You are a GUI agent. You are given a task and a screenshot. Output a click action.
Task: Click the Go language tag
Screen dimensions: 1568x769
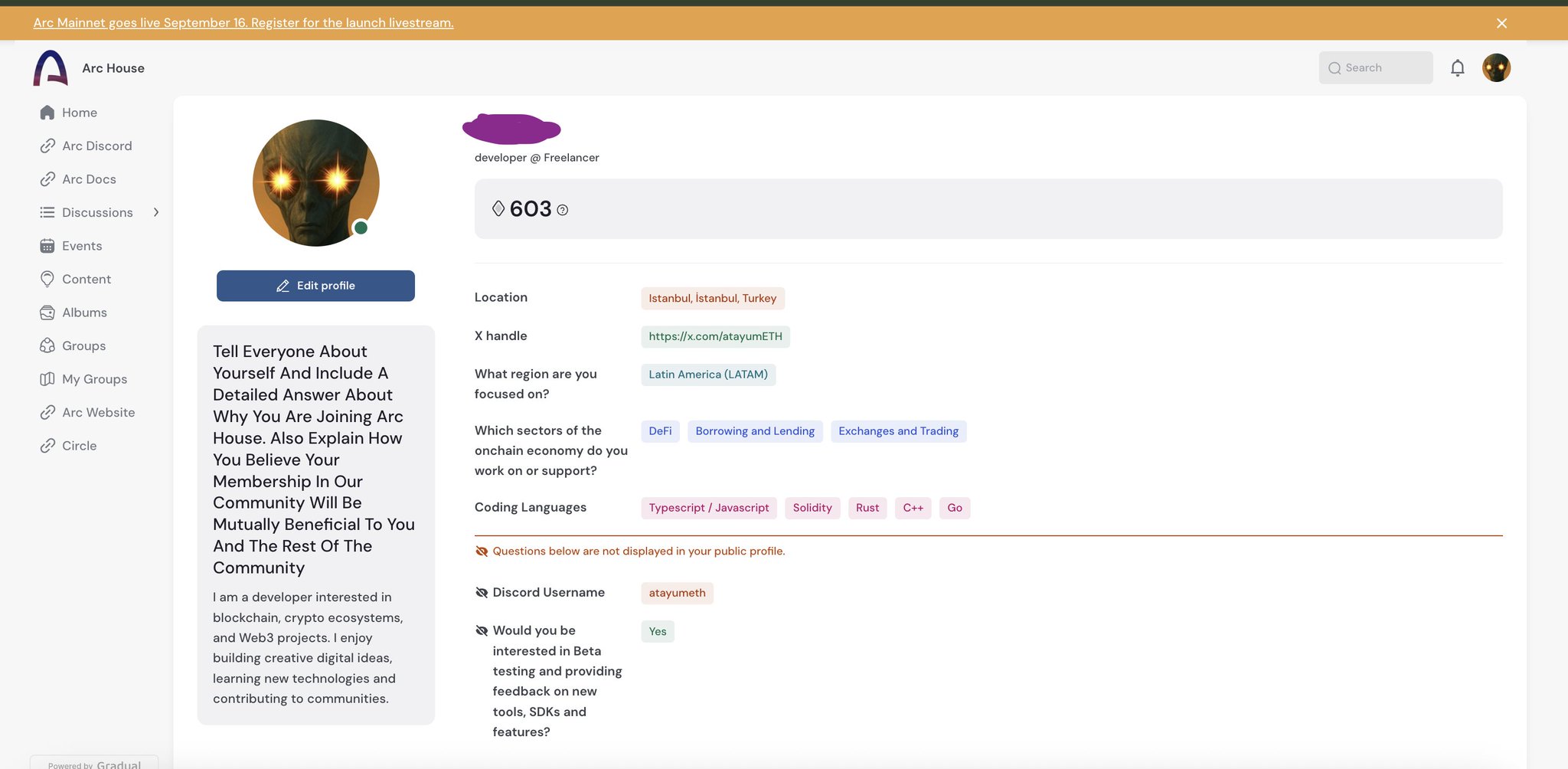point(955,508)
